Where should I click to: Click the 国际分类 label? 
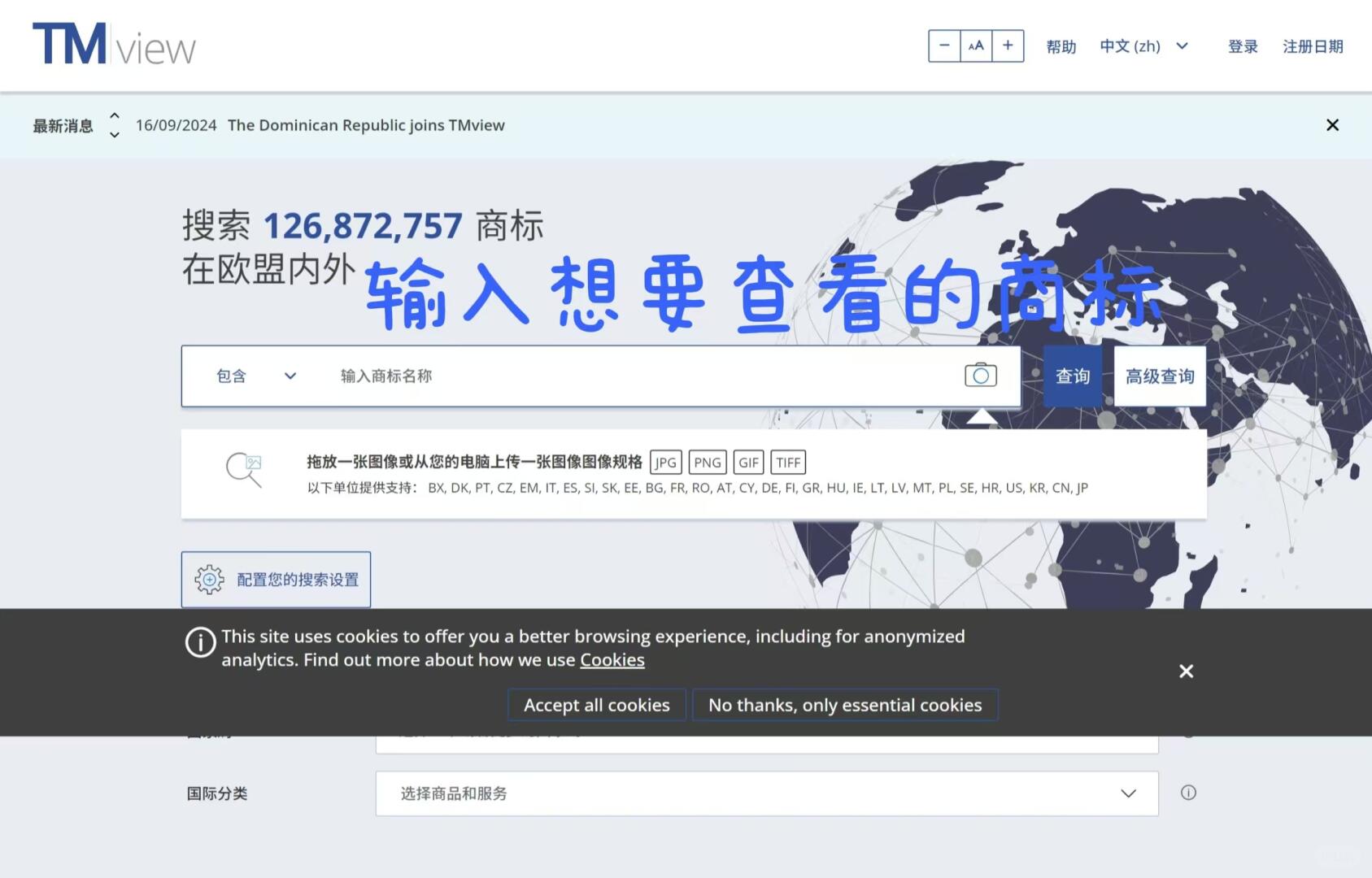[x=217, y=793]
